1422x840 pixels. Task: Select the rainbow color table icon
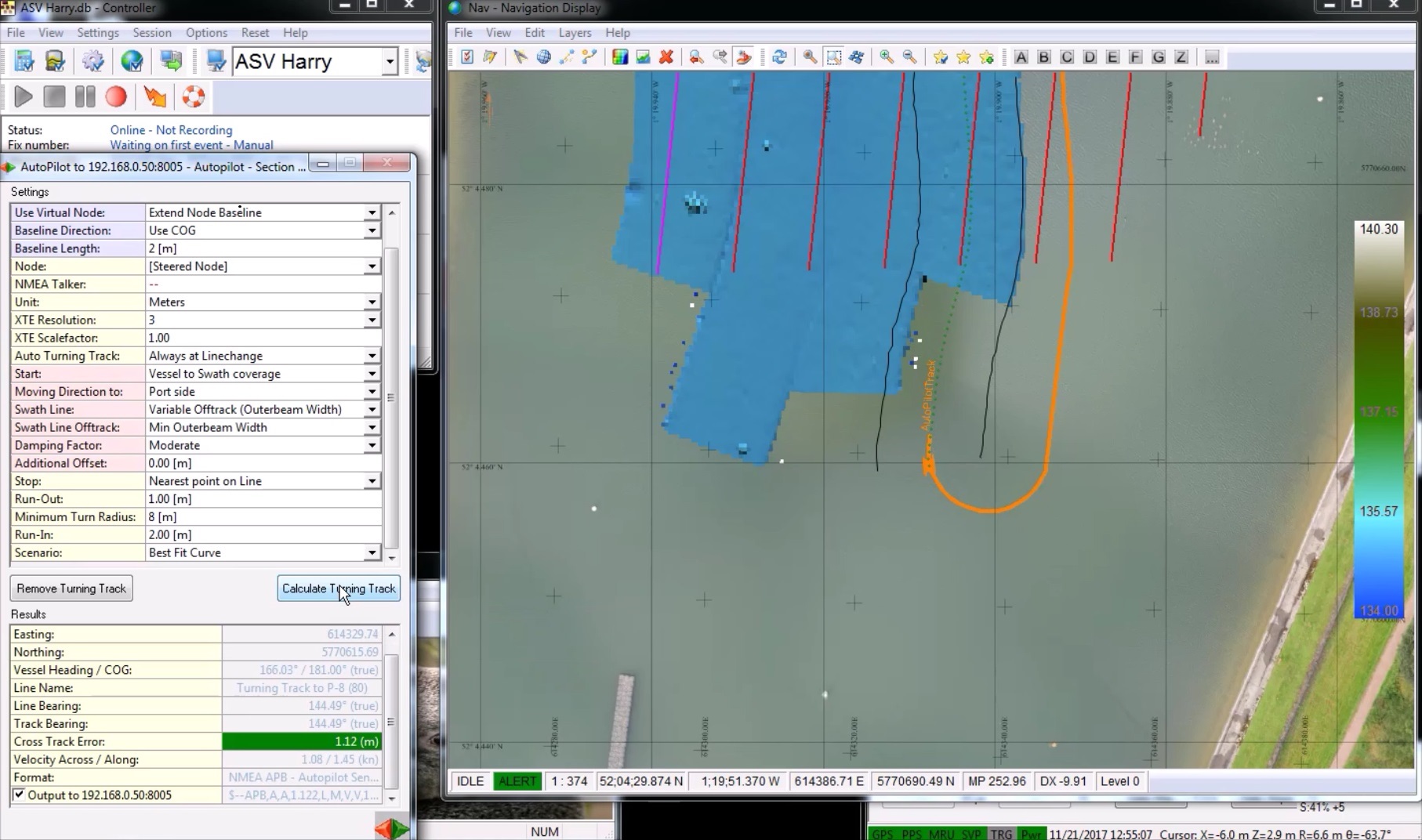(620, 57)
